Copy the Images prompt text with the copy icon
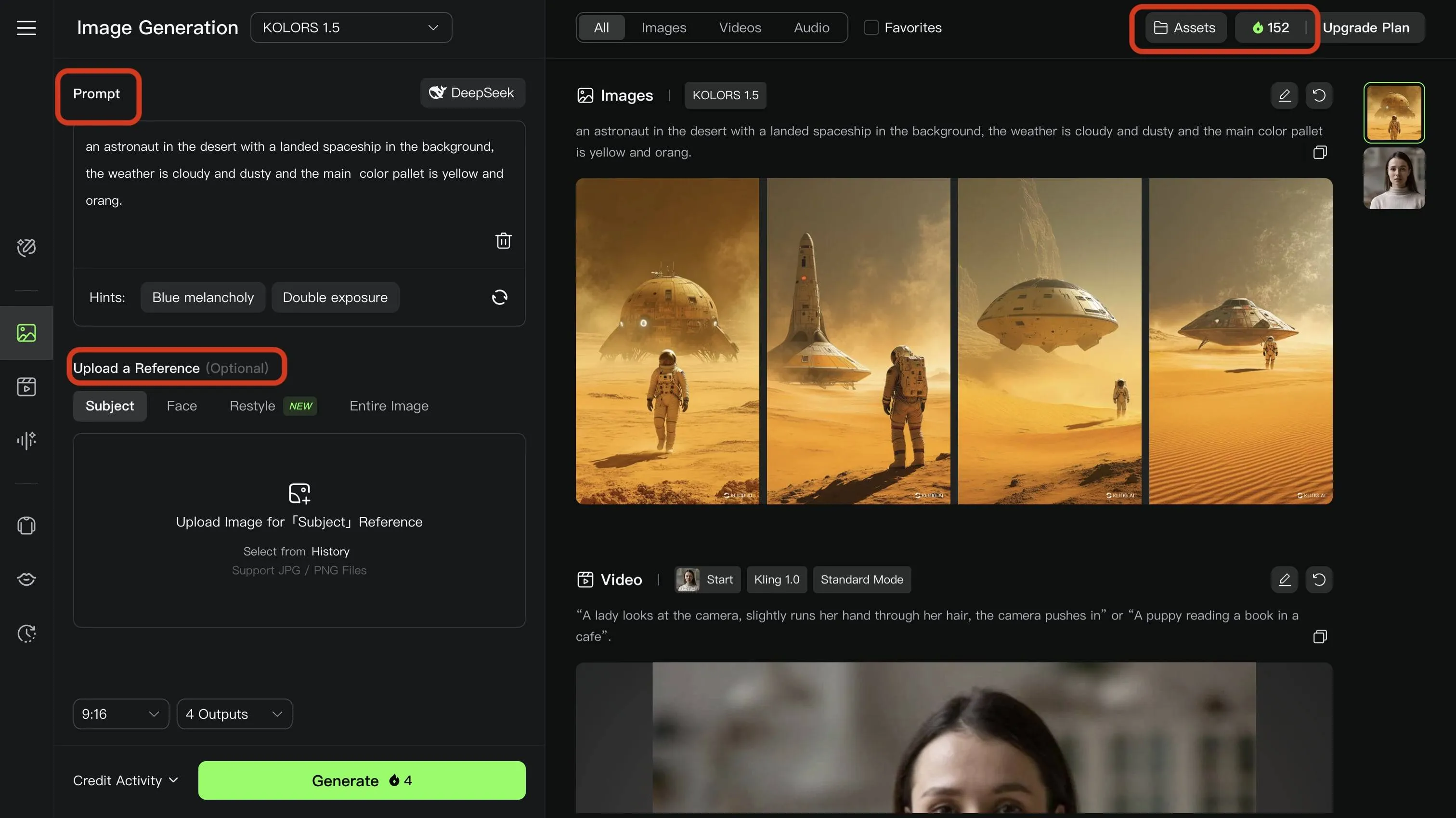Screen dimensions: 1456x818 [x=1319, y=152]
